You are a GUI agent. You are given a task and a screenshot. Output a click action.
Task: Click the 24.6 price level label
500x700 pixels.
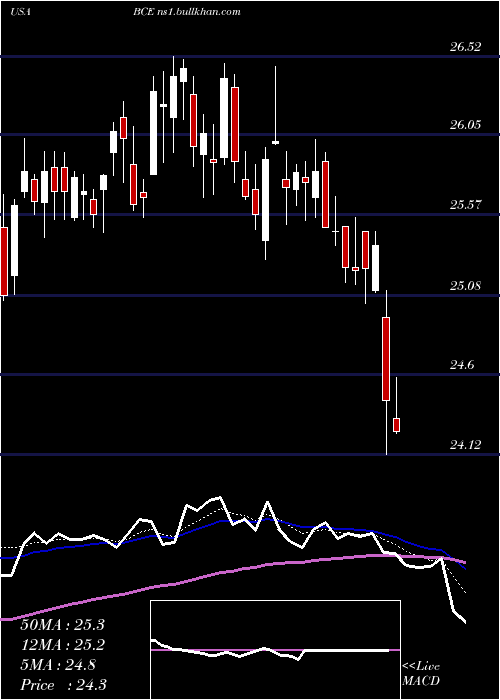coord(462,365)
